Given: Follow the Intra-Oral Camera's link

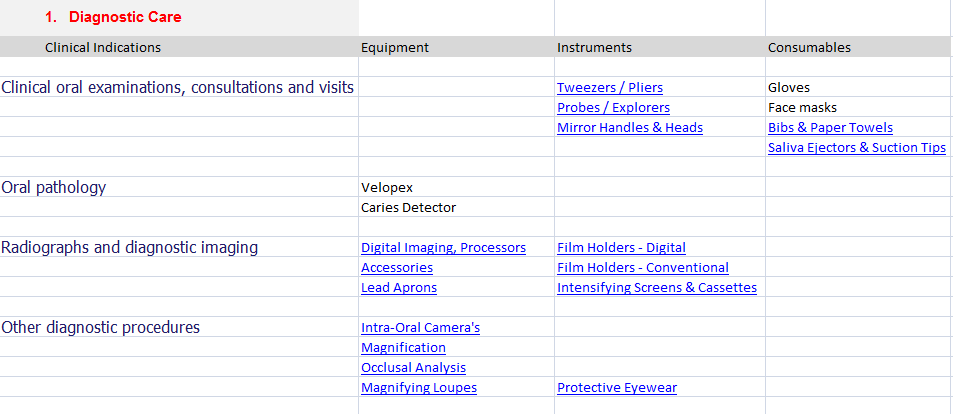Looking at the screenshot, I should (x=421, y=328).
